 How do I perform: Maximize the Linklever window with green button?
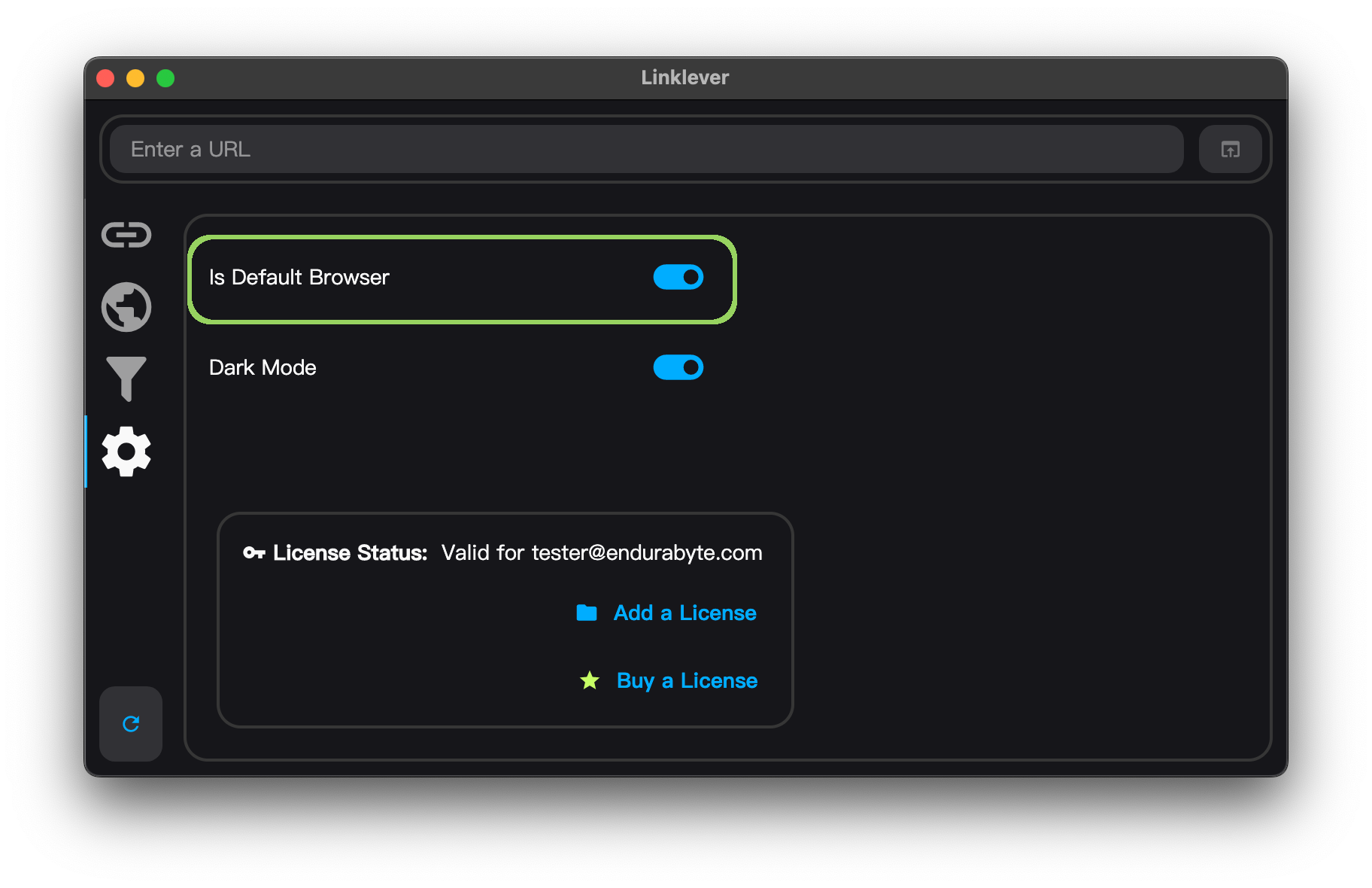coord(165,78)
